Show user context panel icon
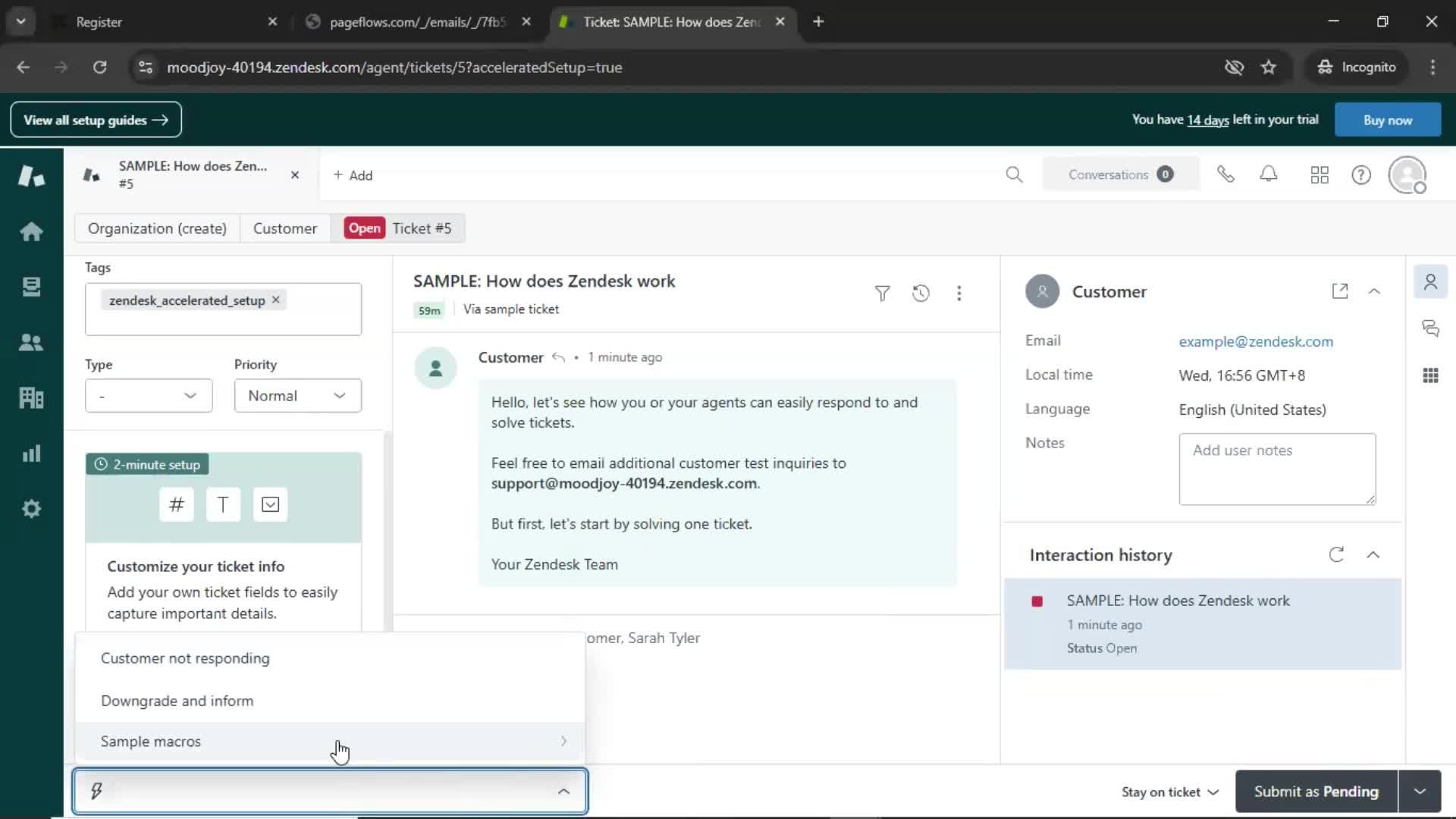1456x819 pixels. (x=1431, y=282)
